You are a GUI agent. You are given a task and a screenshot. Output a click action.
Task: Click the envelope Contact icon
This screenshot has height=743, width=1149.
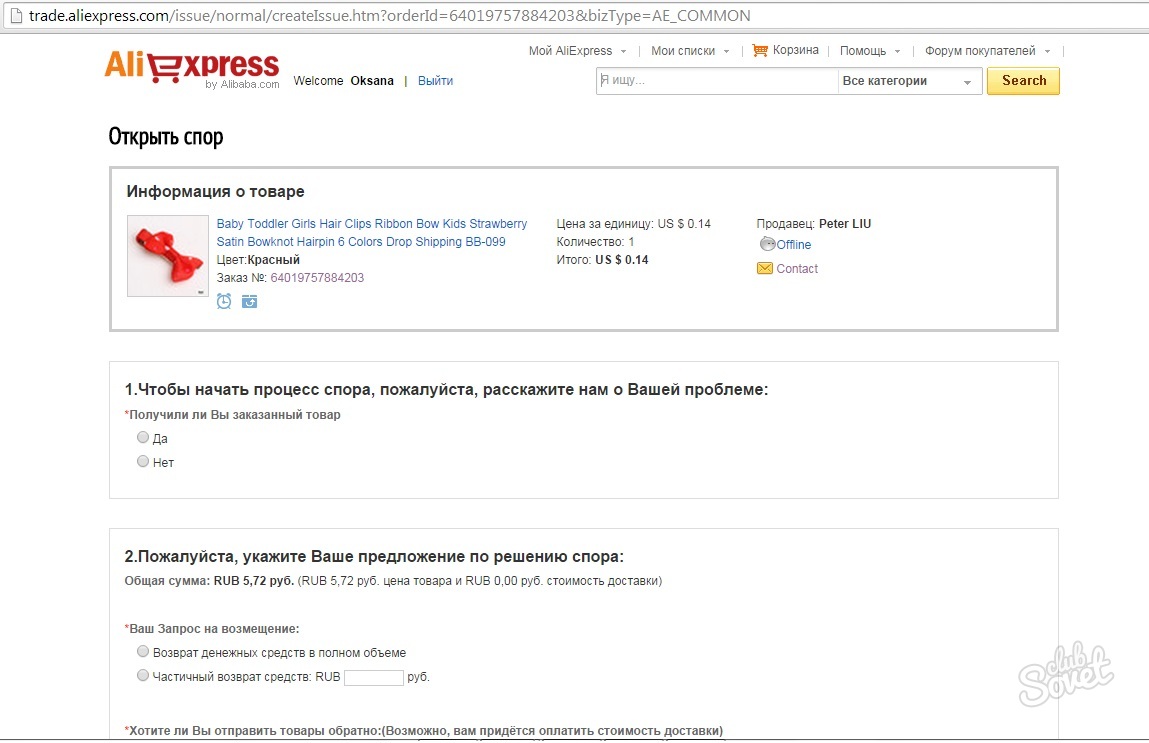pyautogui.click(x=765, y=268)
